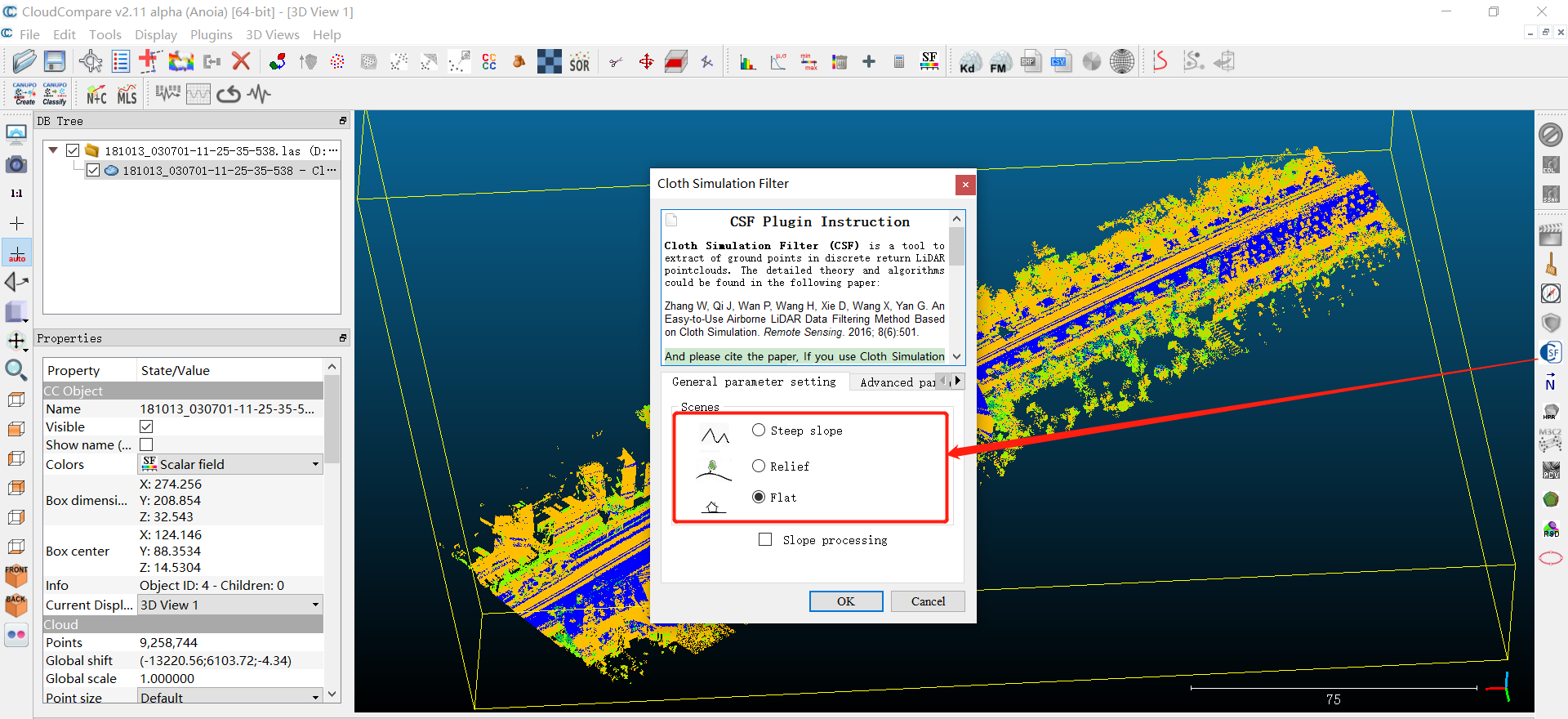Export with the CSV file icon

point(1061,61)
